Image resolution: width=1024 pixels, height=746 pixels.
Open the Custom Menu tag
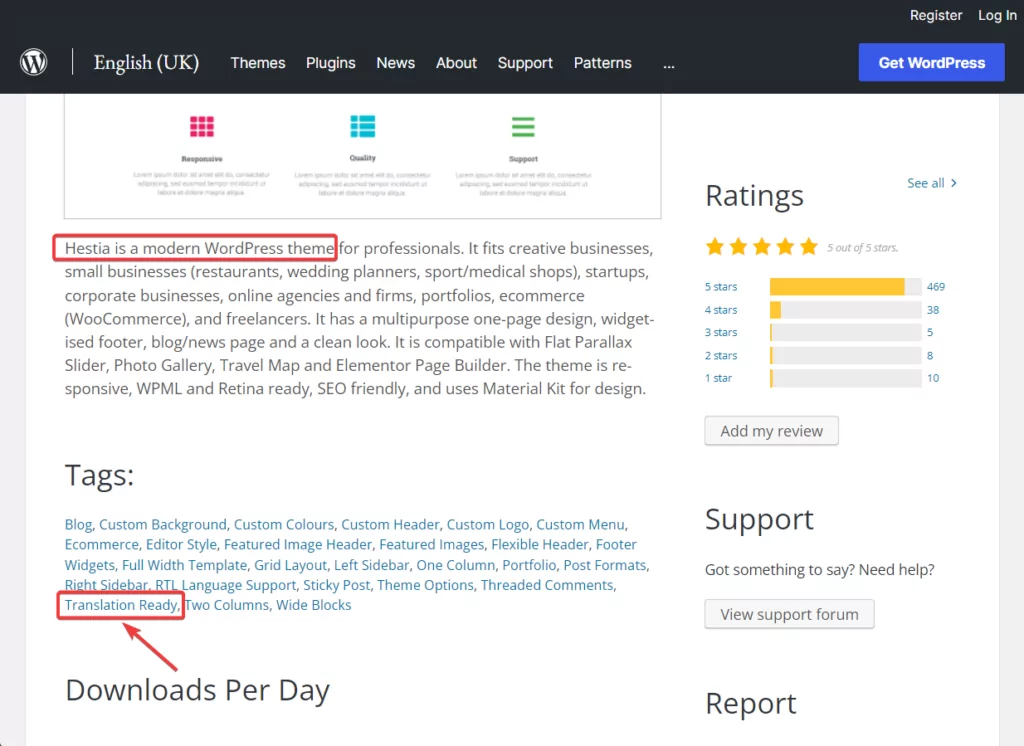pyautogui.click(x=580, y=525)
